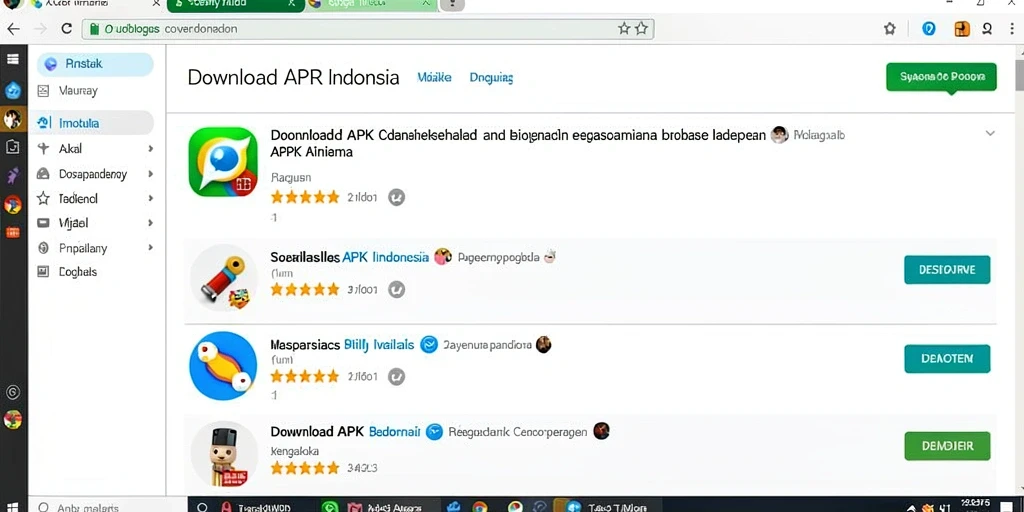Click the avatar beside Dayenura pandiora
Screen dimensions: 1024x512
(543, 344)
